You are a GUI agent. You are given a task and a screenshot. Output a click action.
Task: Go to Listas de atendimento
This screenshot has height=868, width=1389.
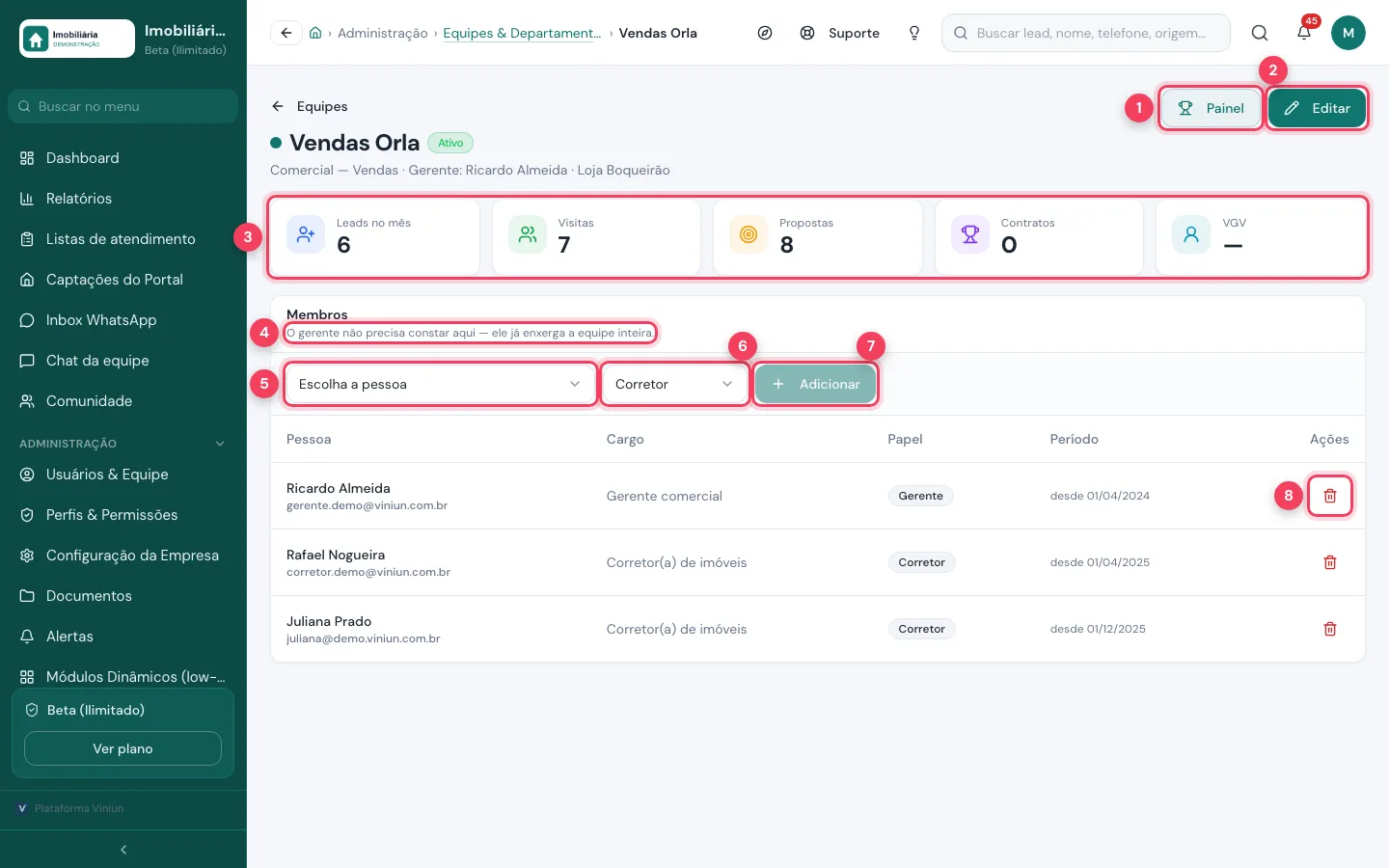123,239
